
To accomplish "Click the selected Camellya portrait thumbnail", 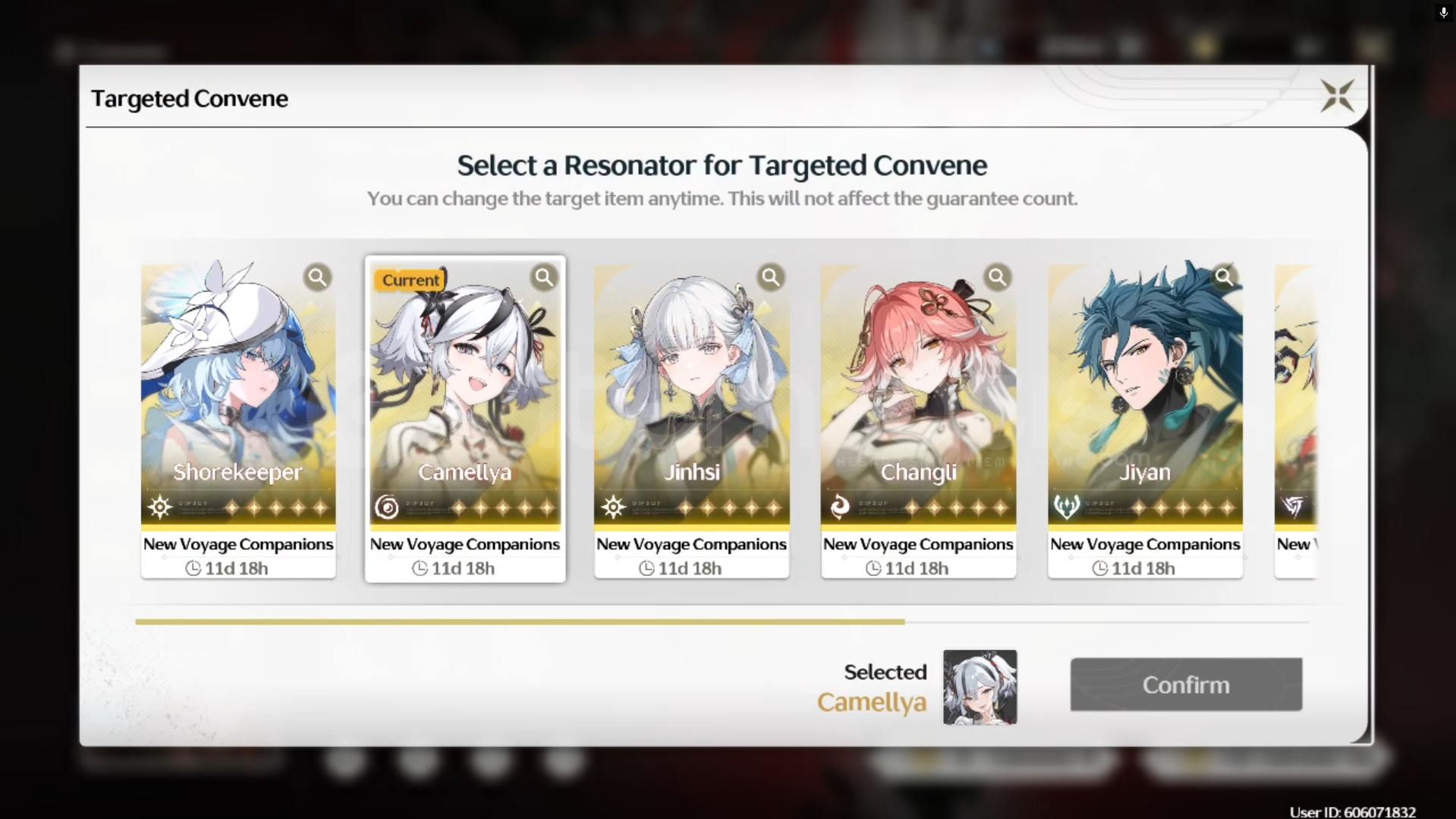I will [x=980, y=687].
